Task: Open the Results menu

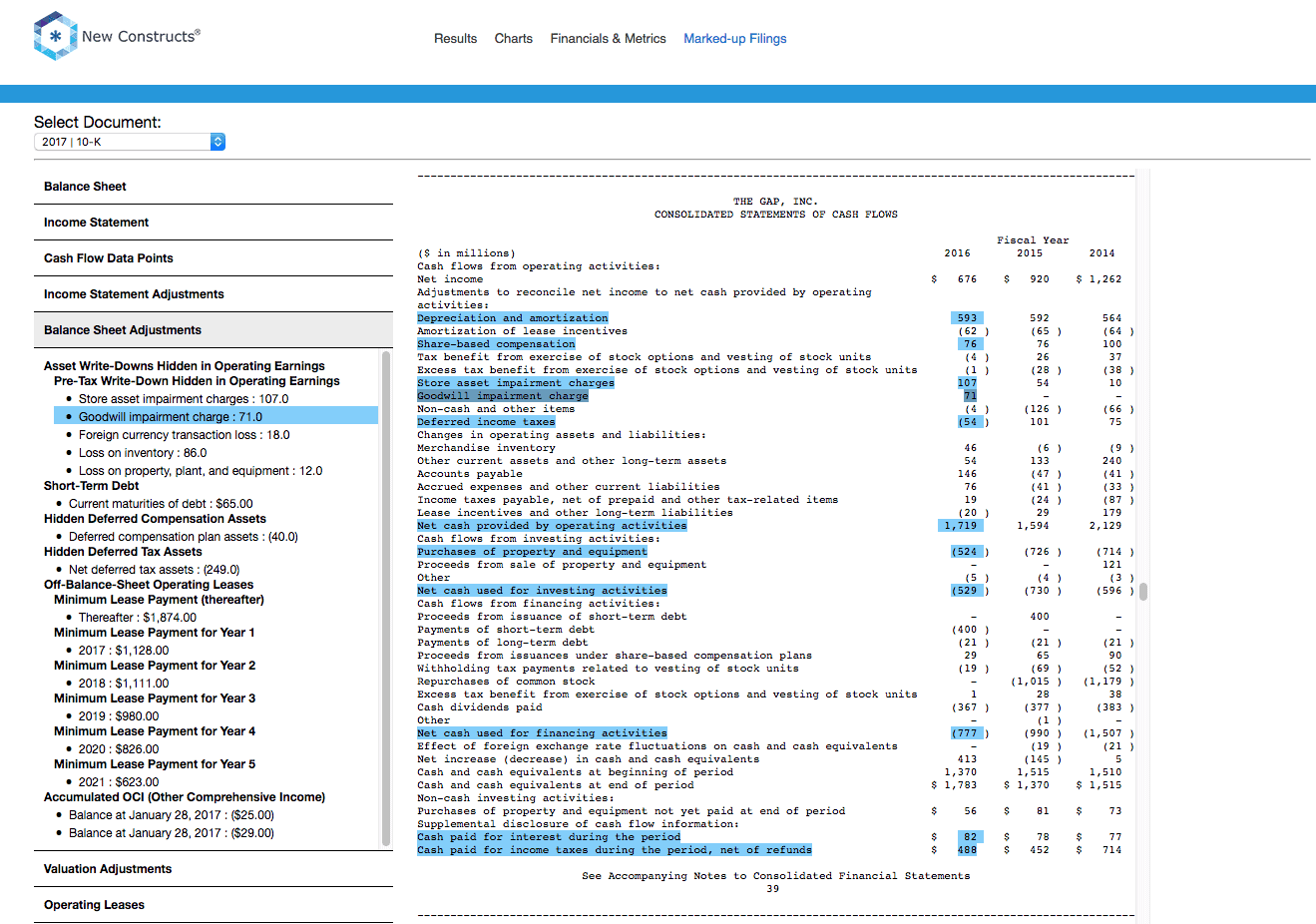Action: (x=455, y=39)
